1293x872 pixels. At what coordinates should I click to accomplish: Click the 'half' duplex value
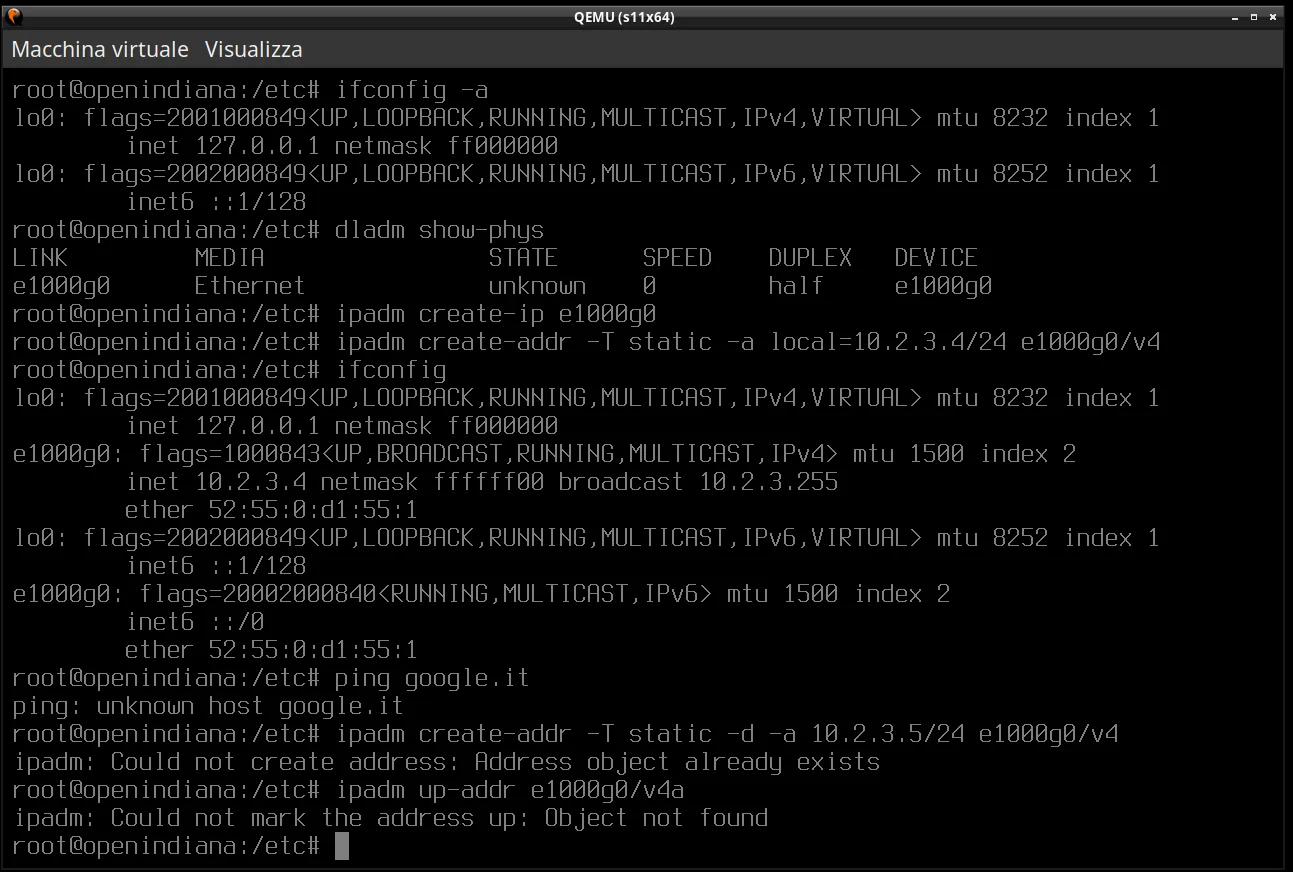[x=796, y=286]
